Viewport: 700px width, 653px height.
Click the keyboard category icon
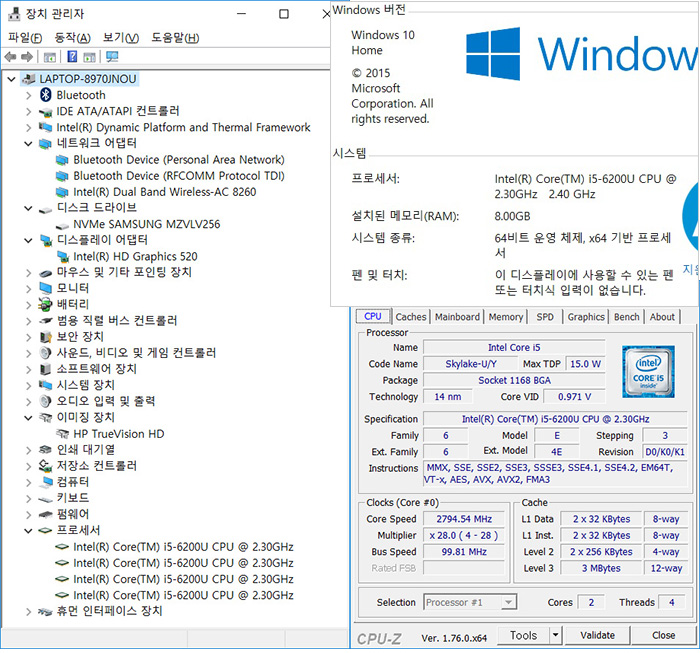click(46, 499)
